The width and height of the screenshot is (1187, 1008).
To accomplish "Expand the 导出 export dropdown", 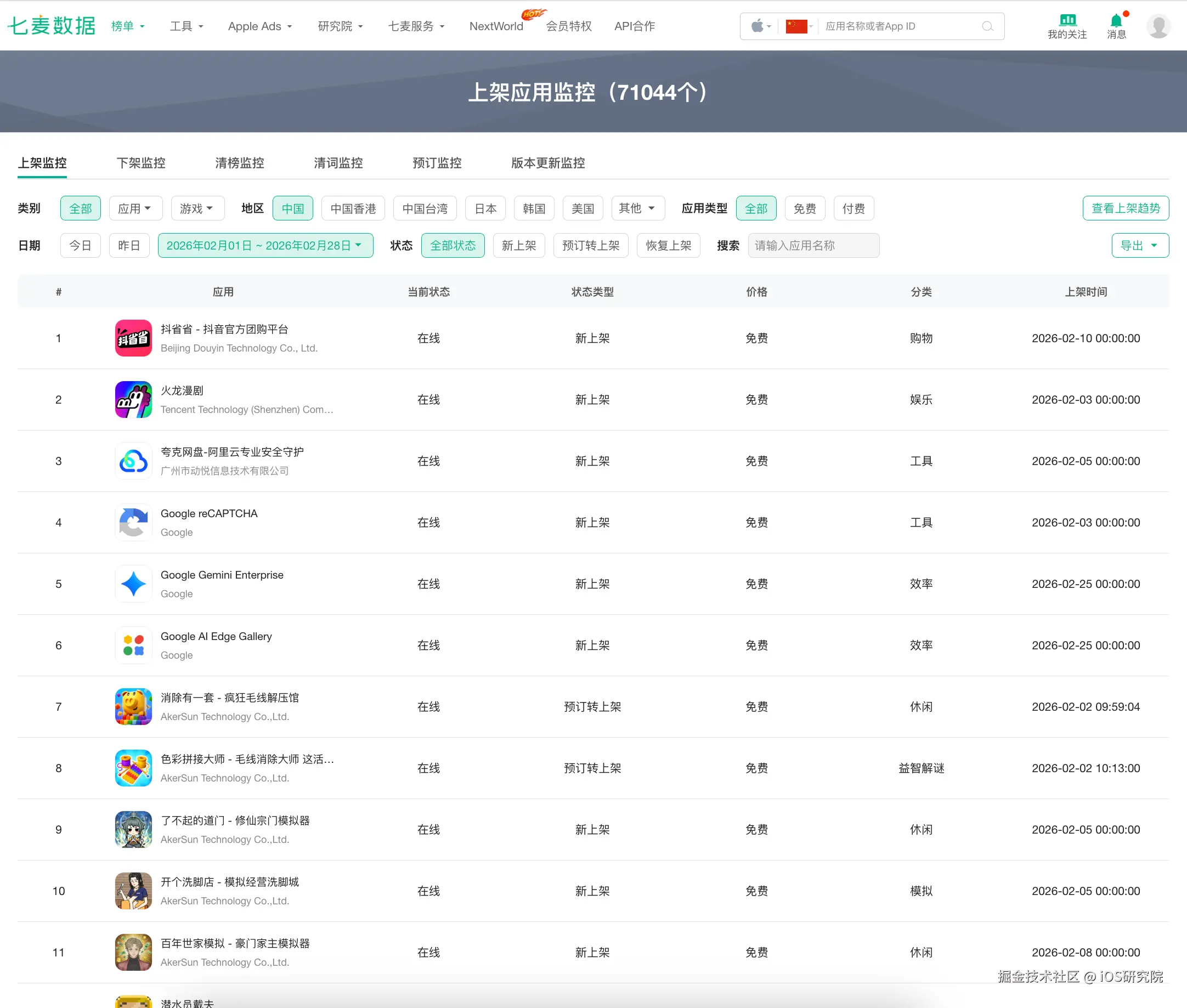I will tap(1139, 246).
